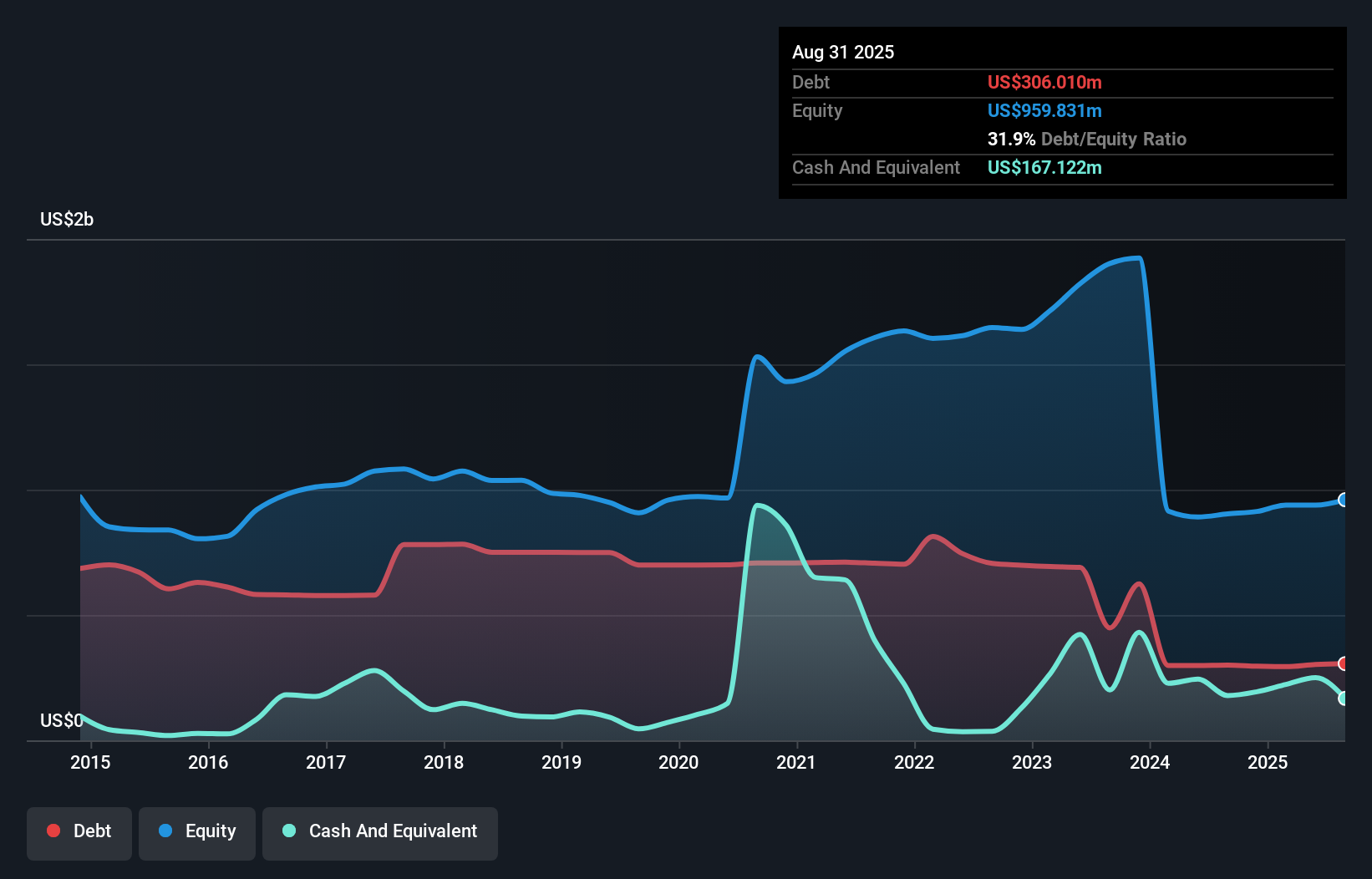Click the Equity endpoint marker on the chart's right edge
The height and width of the screenshot is (879, 1372).
(1343, 500)
